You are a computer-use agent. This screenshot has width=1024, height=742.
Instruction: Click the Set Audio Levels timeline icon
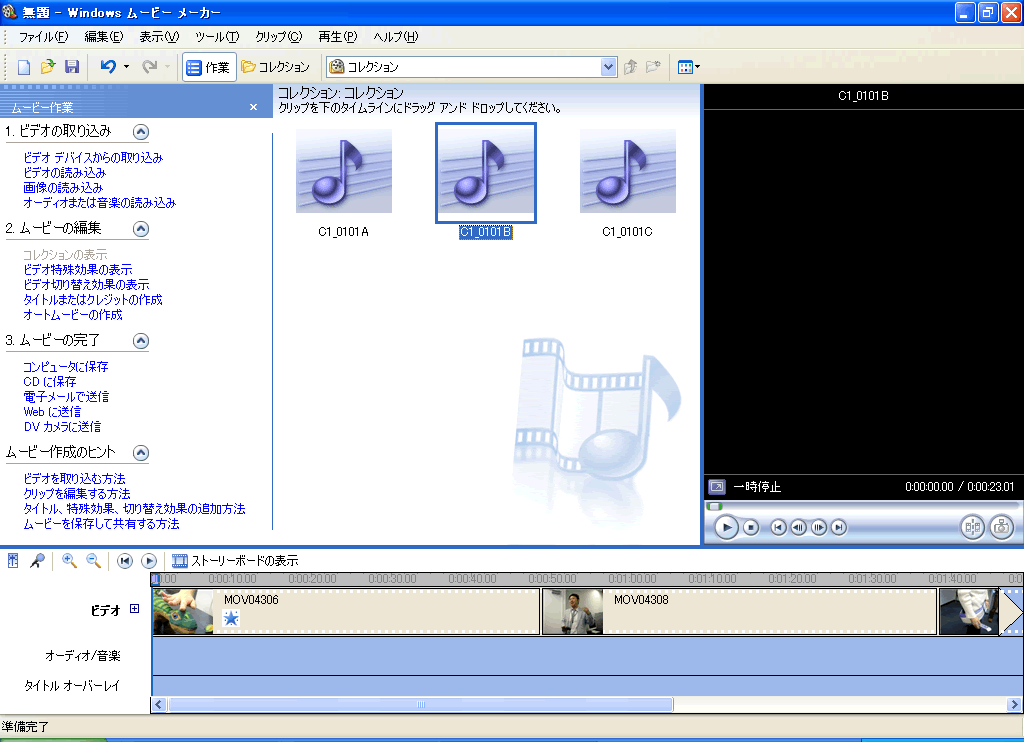13,561
